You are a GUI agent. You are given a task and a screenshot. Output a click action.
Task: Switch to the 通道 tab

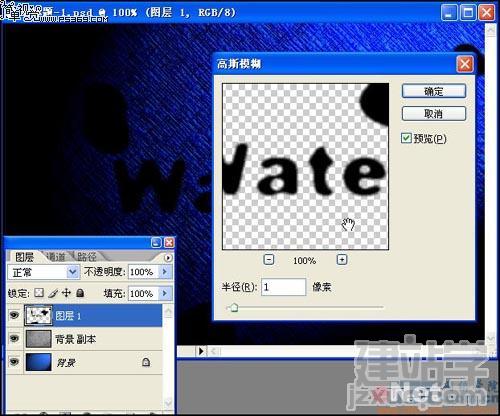56,257
